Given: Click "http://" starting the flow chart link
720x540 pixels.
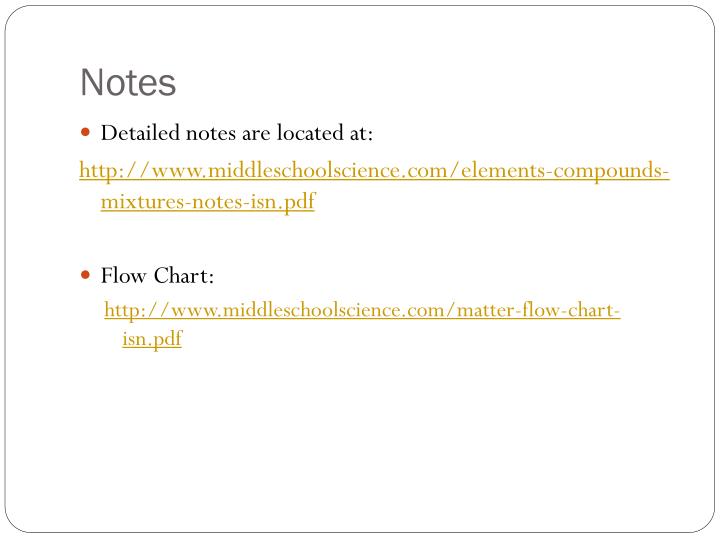Looking at the screenshot, I should (137, 310).
